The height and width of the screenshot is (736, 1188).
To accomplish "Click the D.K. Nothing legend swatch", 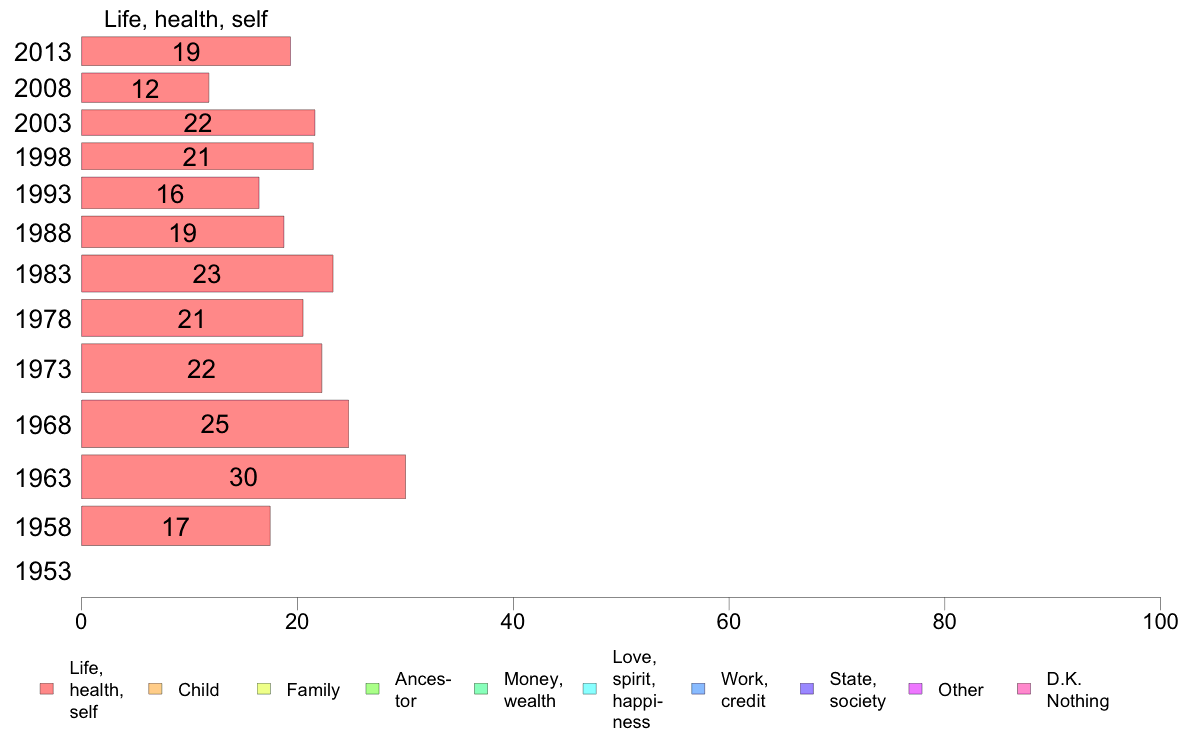I will (x=1024, y=689).
